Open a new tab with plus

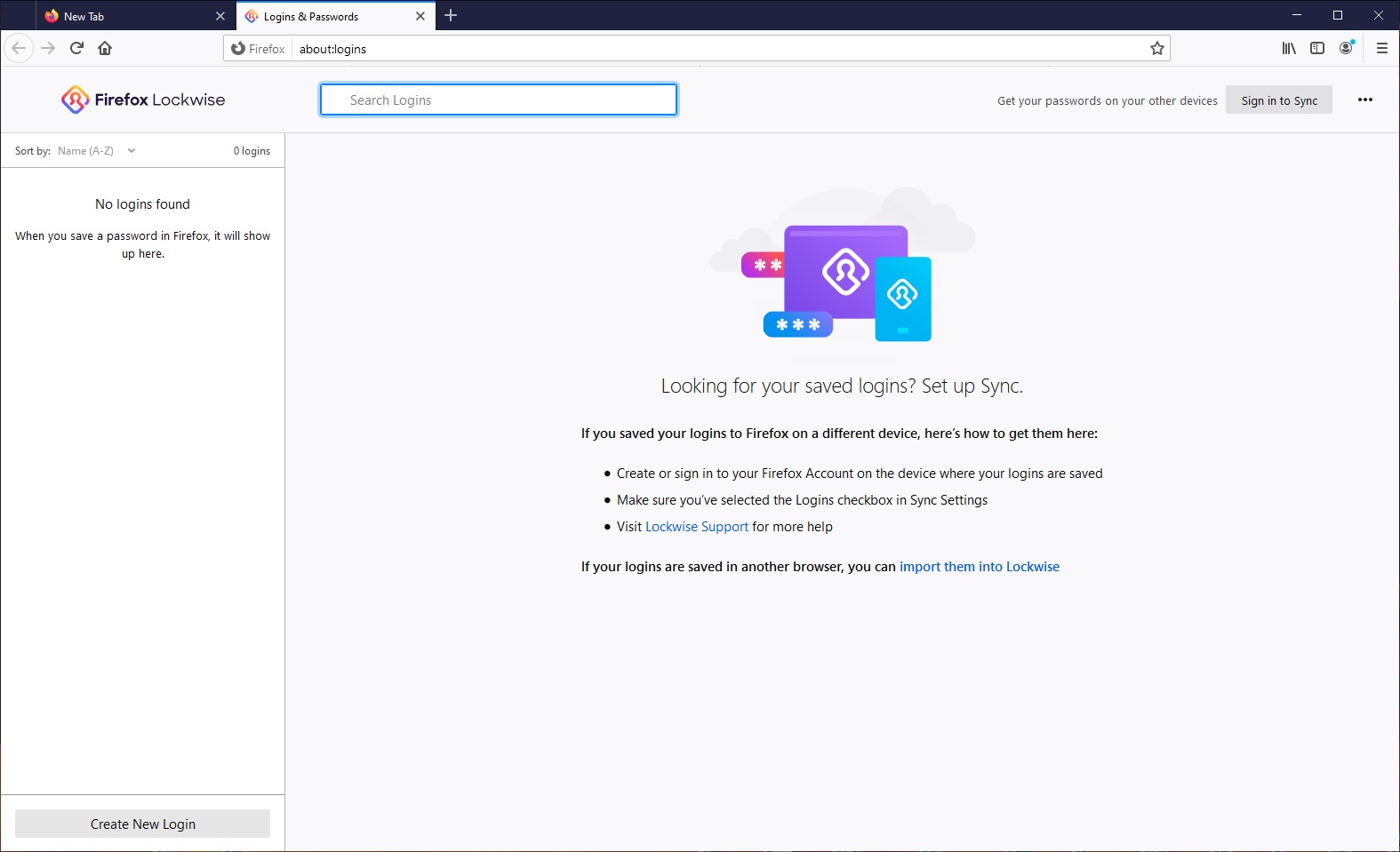pos(451,15)
